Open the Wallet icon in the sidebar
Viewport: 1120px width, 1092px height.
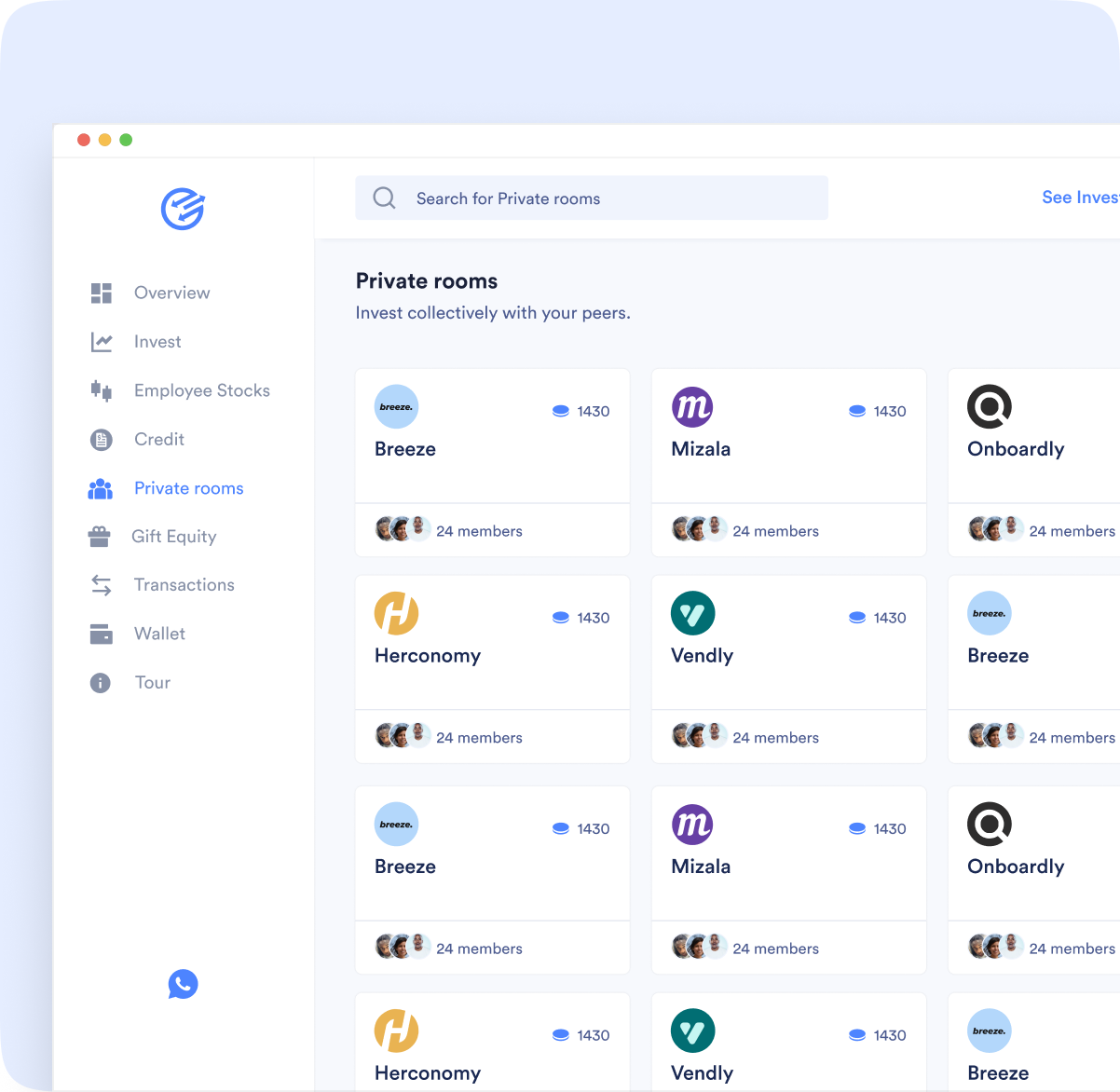102,634
